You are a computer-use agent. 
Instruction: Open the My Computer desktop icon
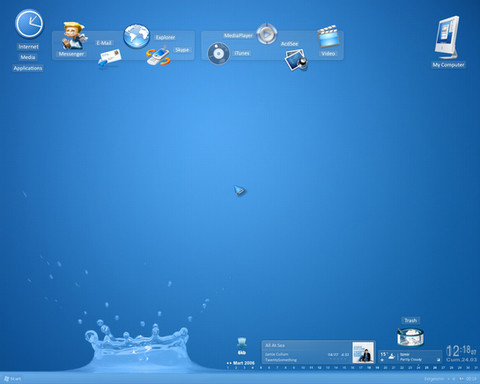click(448, 37)
